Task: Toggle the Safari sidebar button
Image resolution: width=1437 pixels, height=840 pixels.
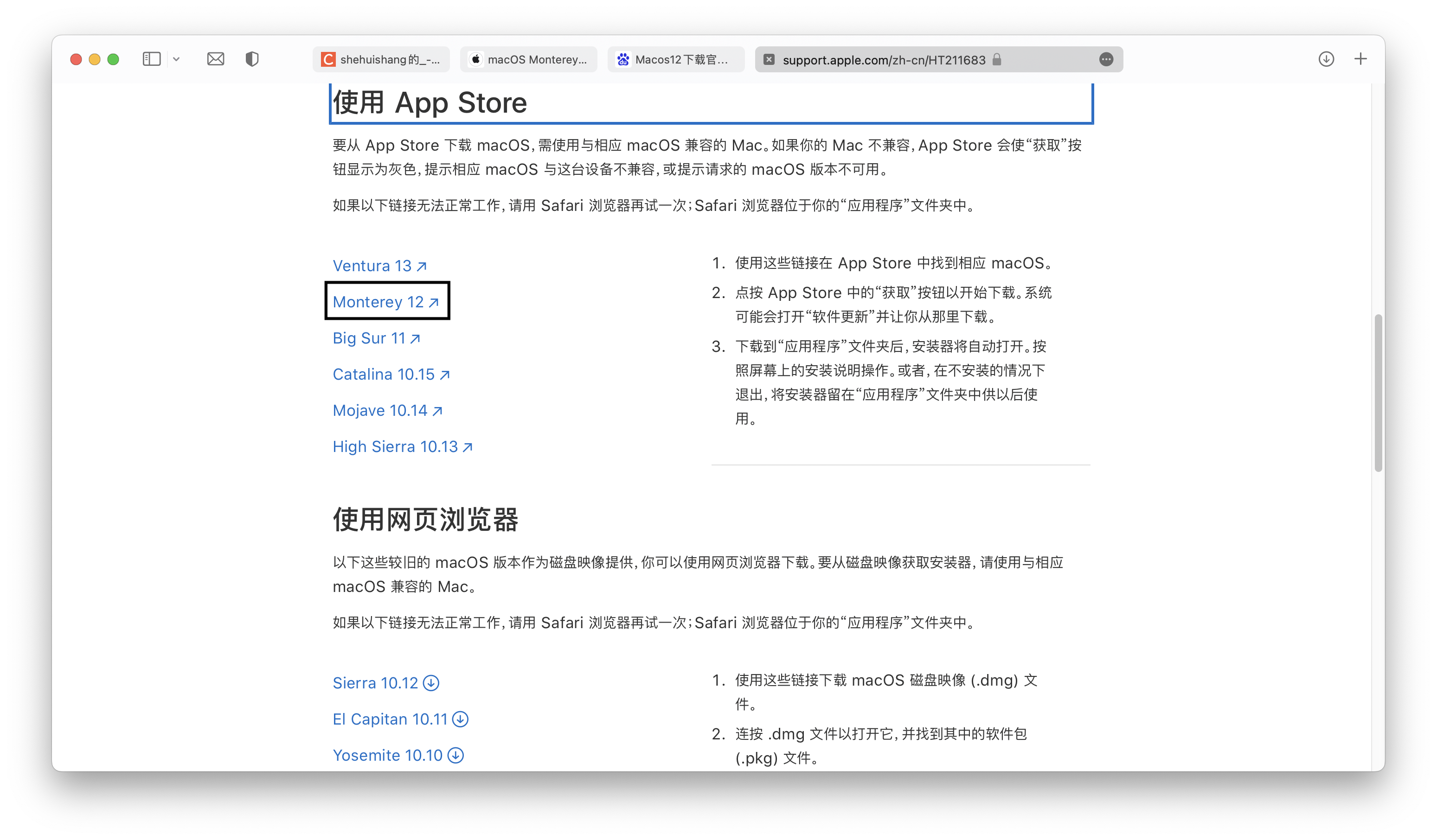Action: point(151,59)
